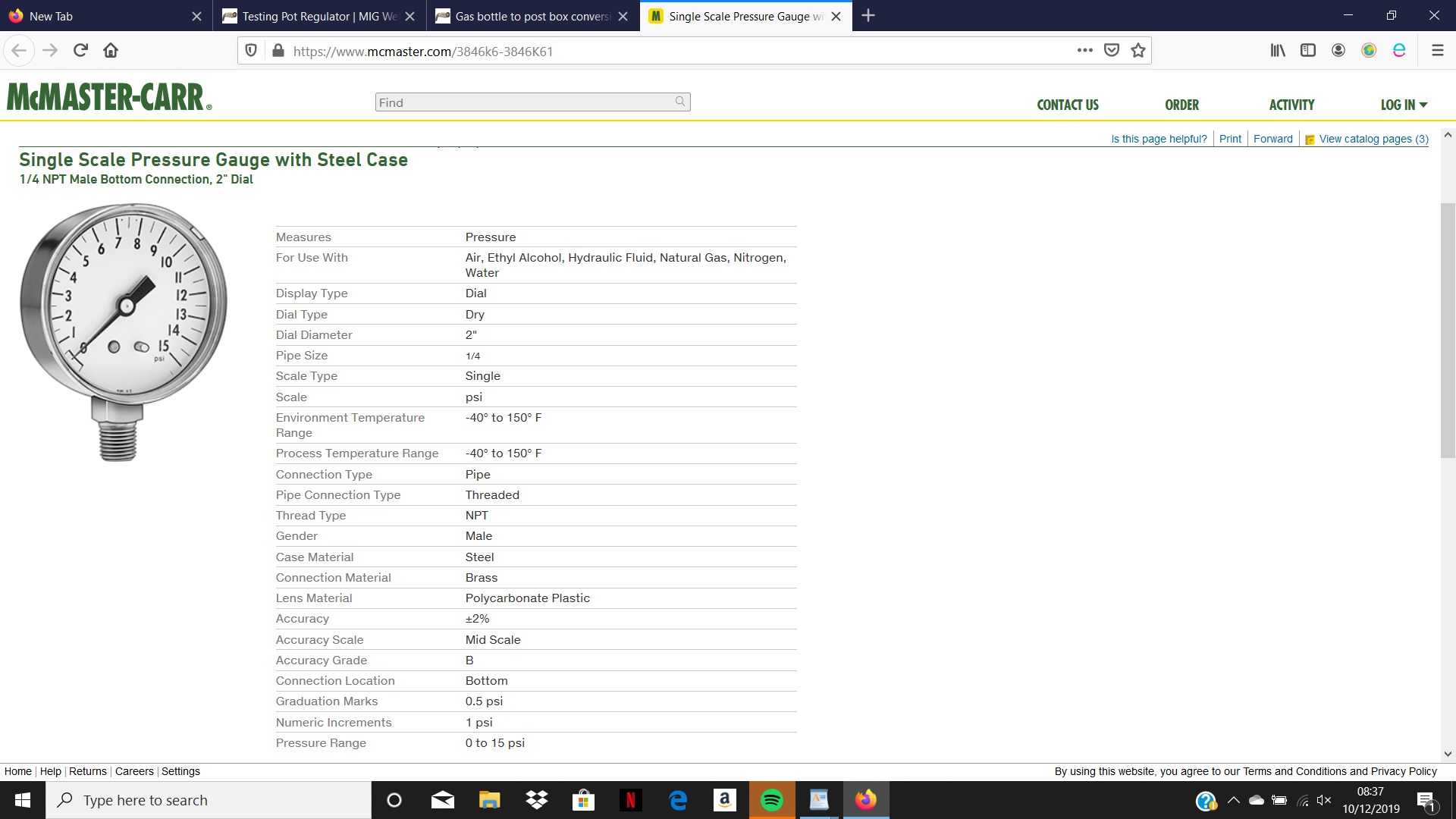Open File Explorer from the taskbar
This screenshot has width=1456, height=819.
pyautogui.click(x=489, y=800)
